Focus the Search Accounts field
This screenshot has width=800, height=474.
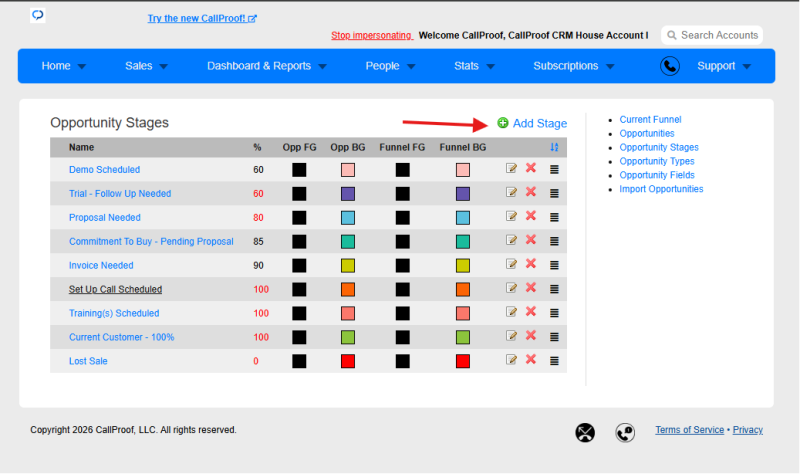[x=712, y=35]
